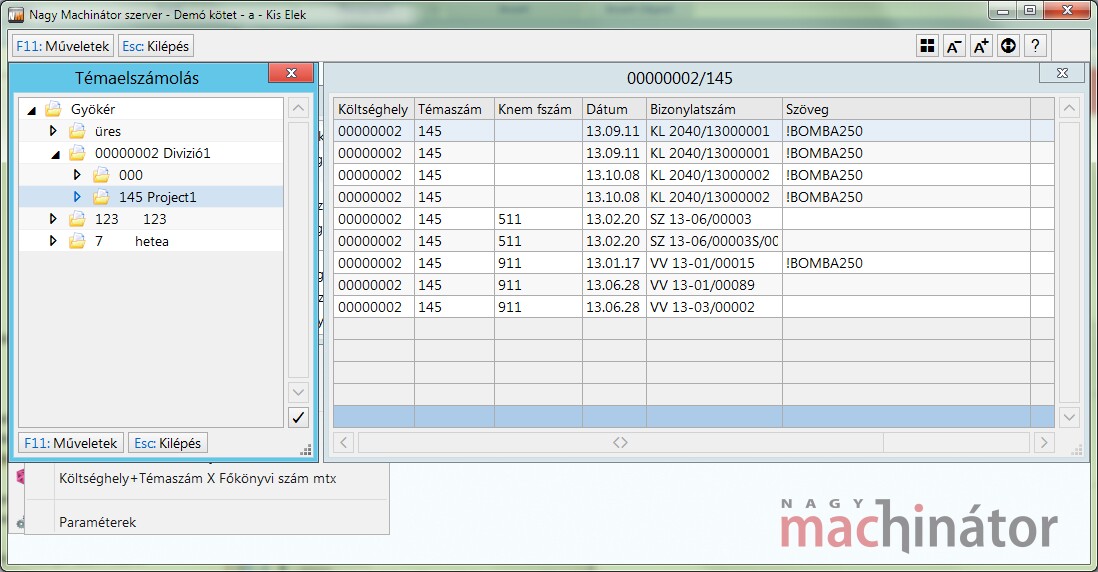1098x572 pixels.
Task: Click date cell 13.01.17
Action: 613,263
